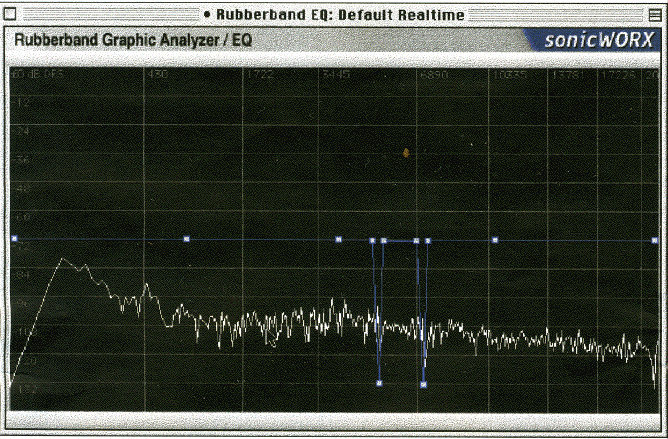This screenshot has height=439, width=668.
Task: Click the "dB DFS" axis label
Action: (x=45, y=74)
